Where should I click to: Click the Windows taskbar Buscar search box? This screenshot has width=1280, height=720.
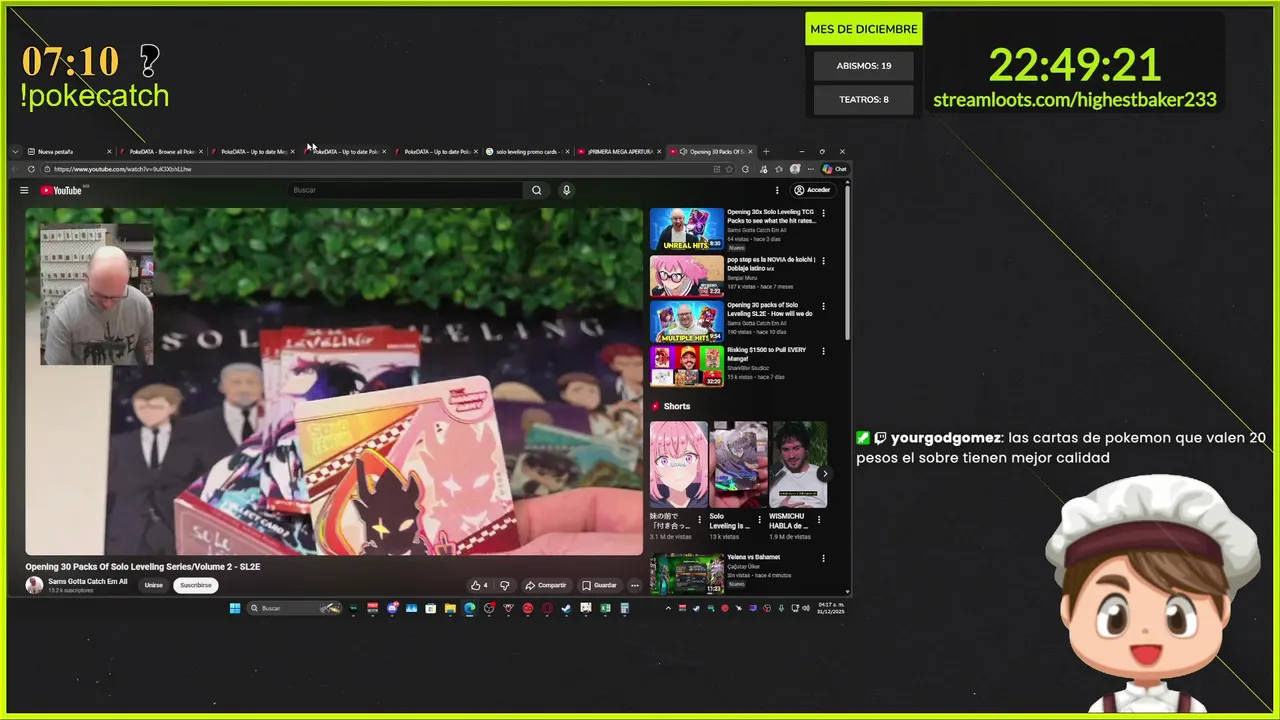(x=294, y=608)
